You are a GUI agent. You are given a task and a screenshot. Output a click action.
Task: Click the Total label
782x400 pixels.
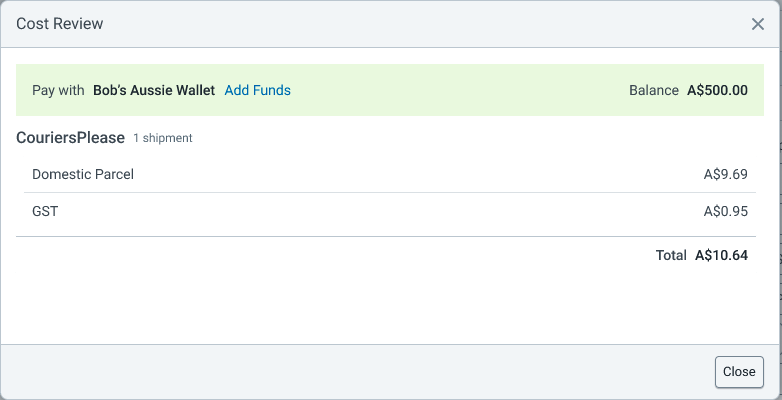(x=671, y=255)
